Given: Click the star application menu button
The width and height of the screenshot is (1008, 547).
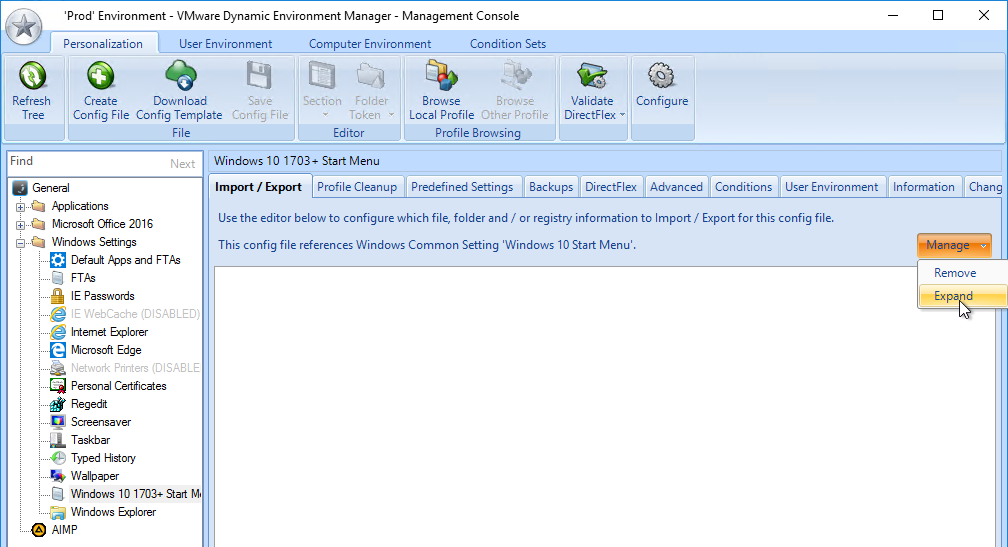Looking at the screenshot, I should [x=24, y=26].
